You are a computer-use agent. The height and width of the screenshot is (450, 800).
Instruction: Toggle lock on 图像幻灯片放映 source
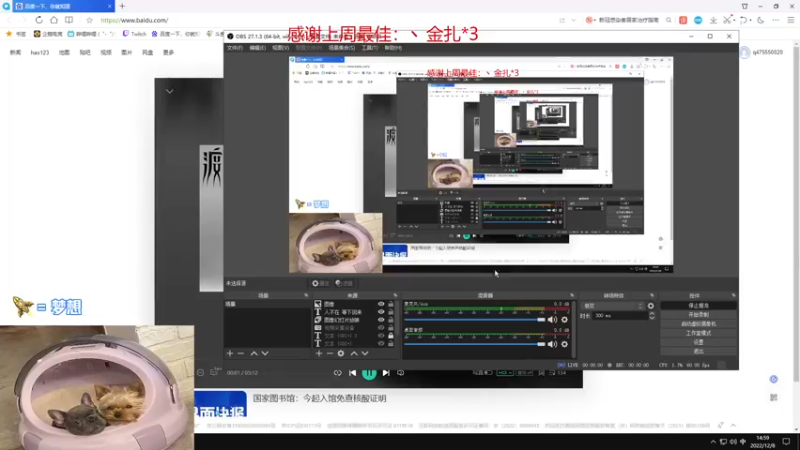click(x=391, y=320)
